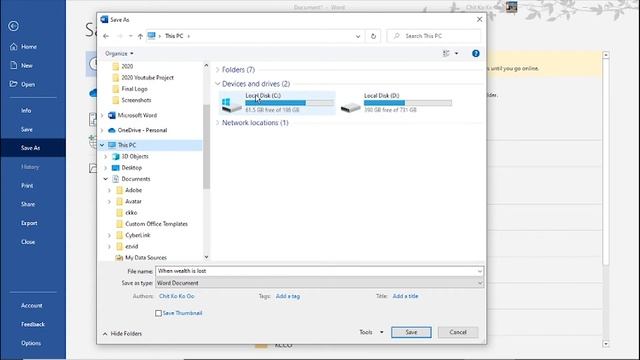Click the back arrow in Word backstage
This screenshot has height=360, width=640.
click(13, 26)
